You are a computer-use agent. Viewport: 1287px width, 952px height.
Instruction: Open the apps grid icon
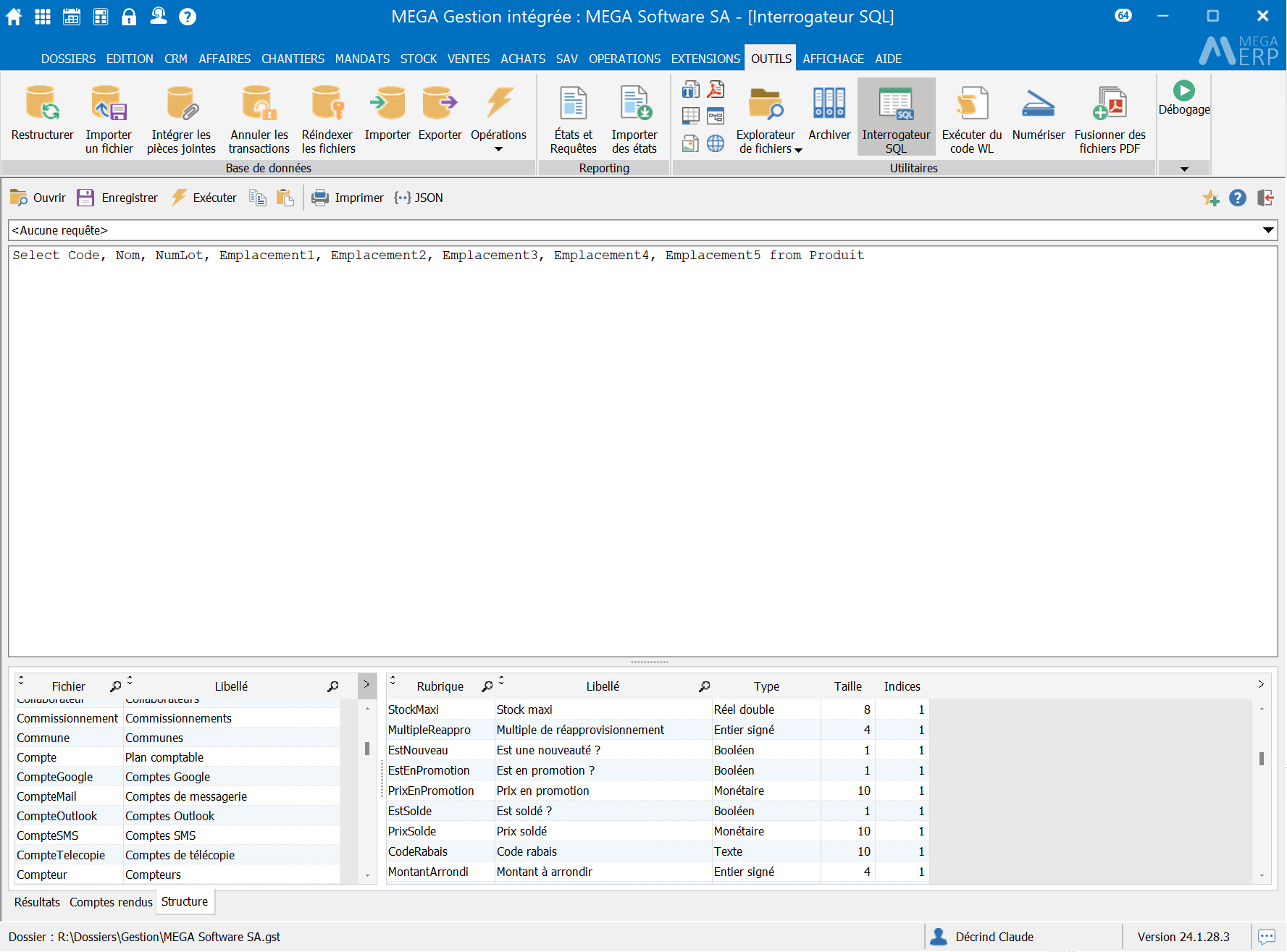coord(43,17)
